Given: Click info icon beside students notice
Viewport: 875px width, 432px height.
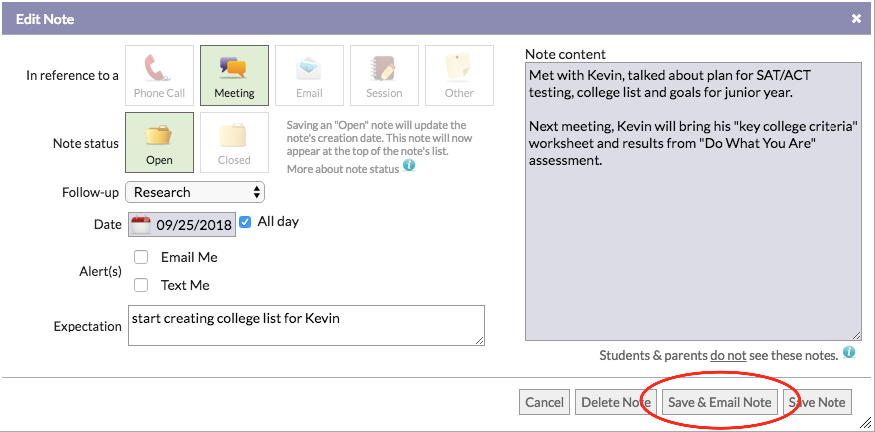Looking at the screenshot, I should pos(849,352).
